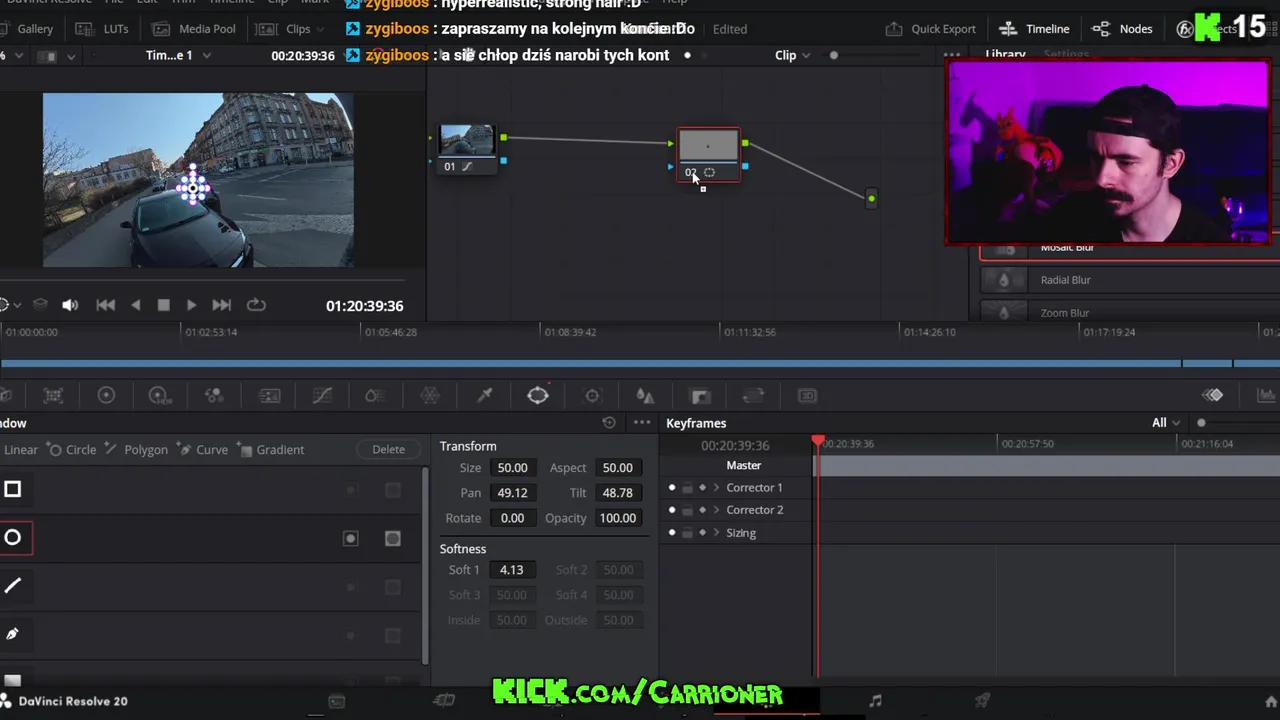
Task: Open the Color Wheels palette
Action: click(106, 396)
